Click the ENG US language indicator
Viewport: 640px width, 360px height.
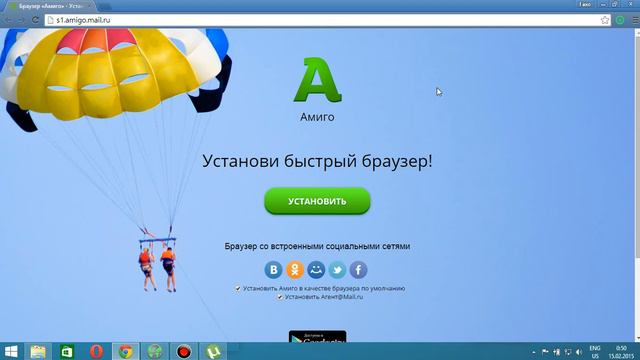click(x=595, y=352)
